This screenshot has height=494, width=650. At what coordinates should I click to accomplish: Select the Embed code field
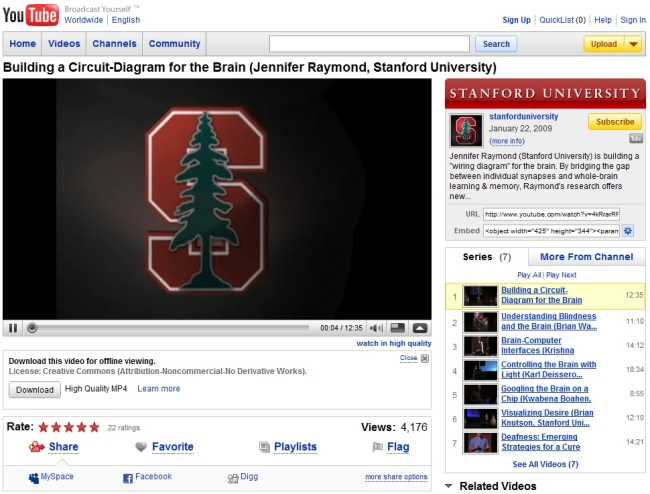pos(551,231)
